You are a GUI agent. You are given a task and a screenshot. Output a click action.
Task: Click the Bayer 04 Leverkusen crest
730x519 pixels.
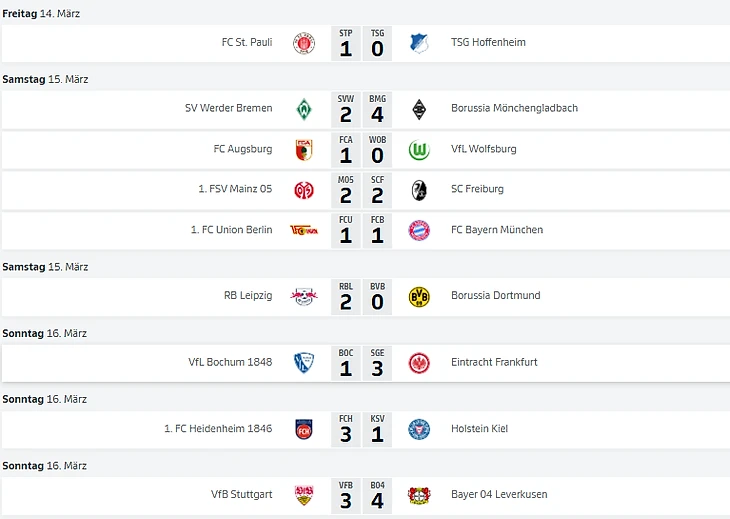point(419,496)
